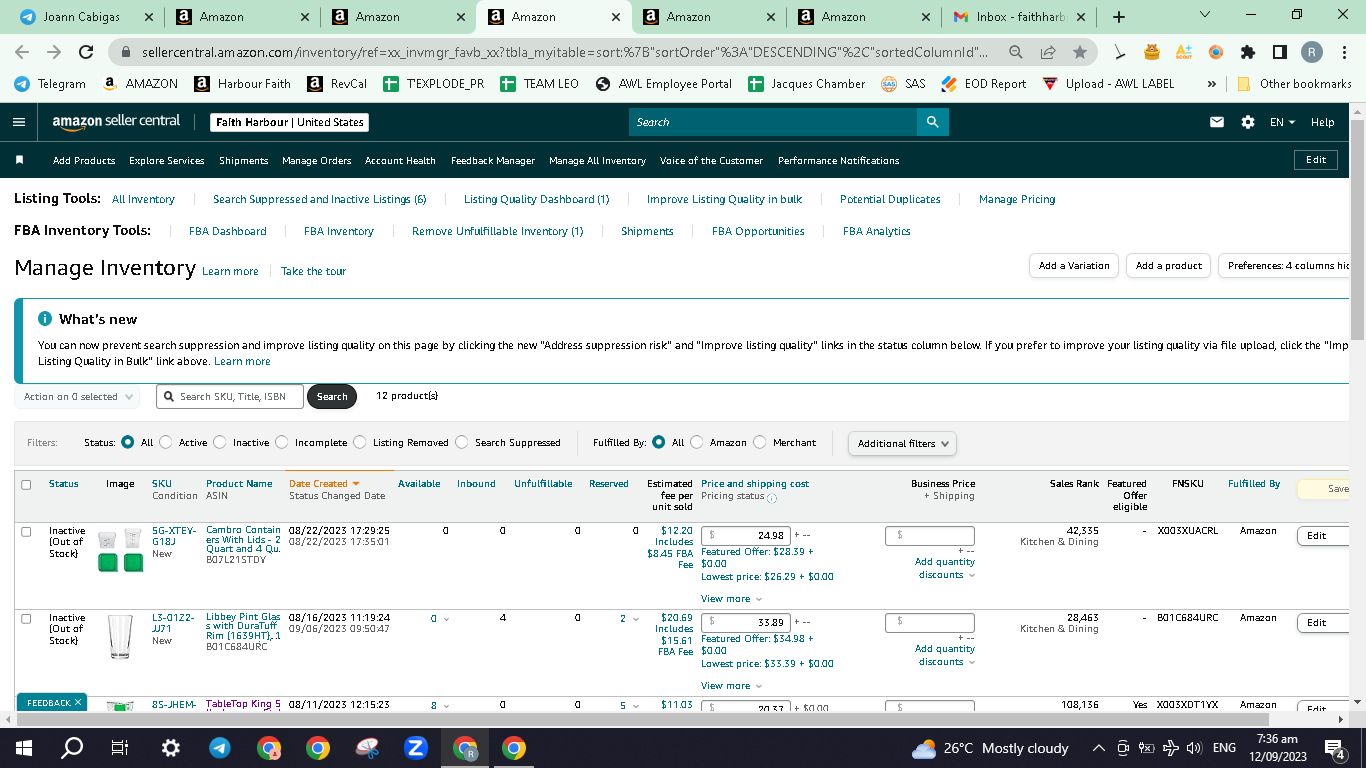Reload the page with refresh icon
The height and width of the screenshot is (768, 1366).
[x=86, y=52]
